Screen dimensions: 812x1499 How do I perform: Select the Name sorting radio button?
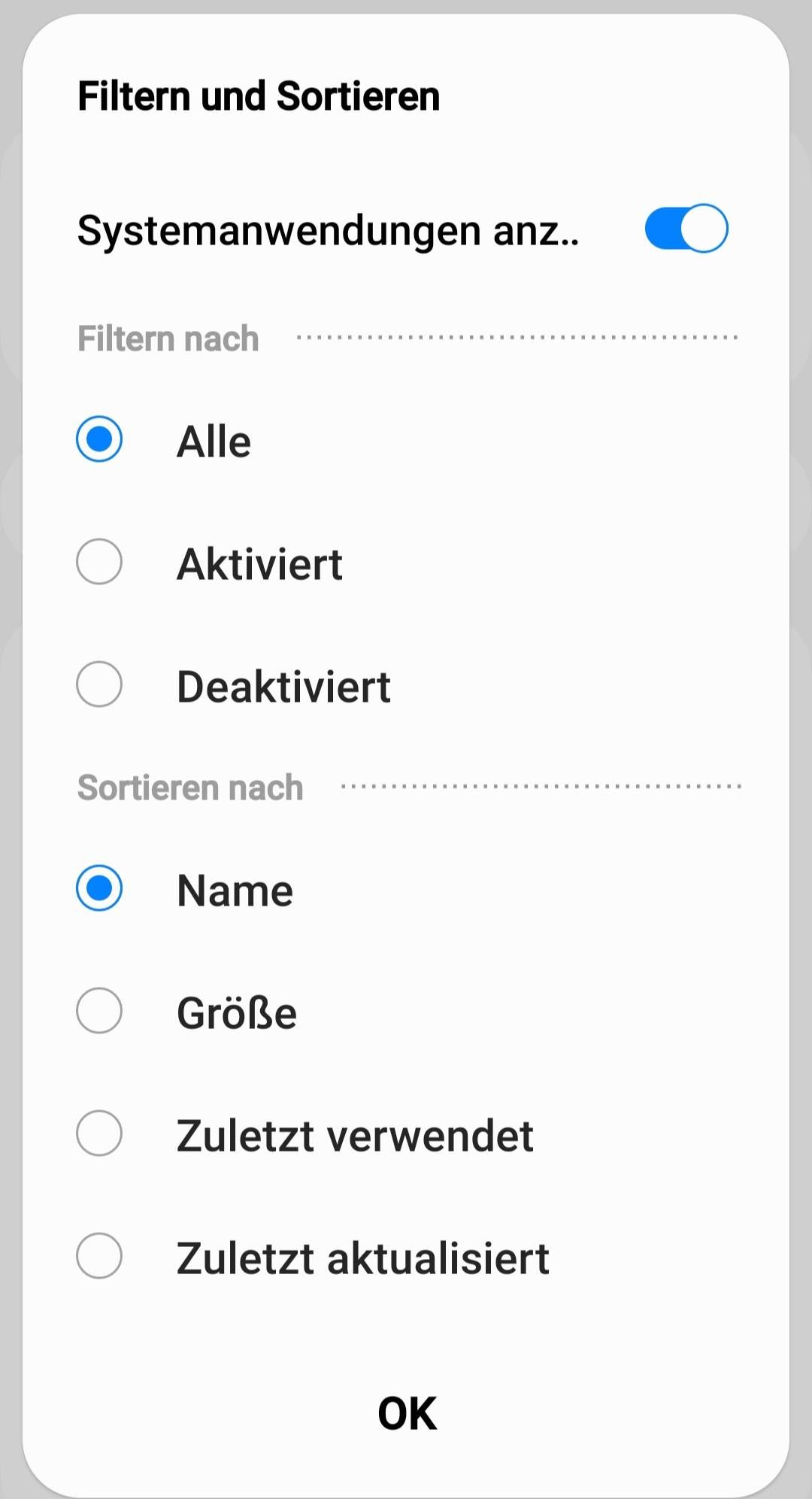tap(99, 888)
